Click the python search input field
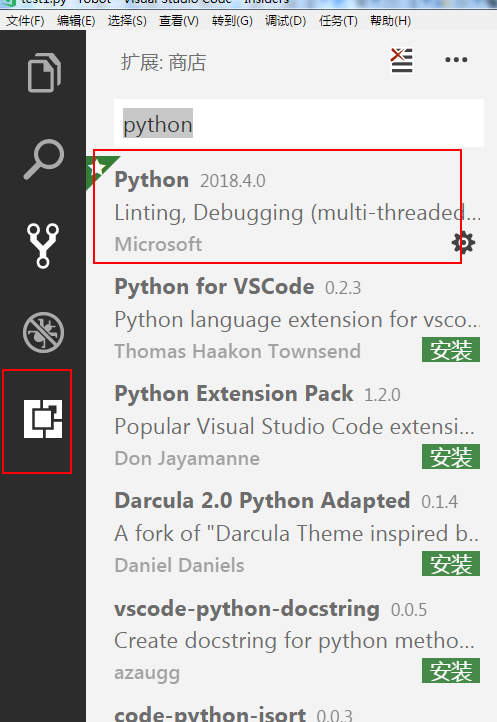The height and width of the screenshot is (722, 497). [x=299, y=123]
